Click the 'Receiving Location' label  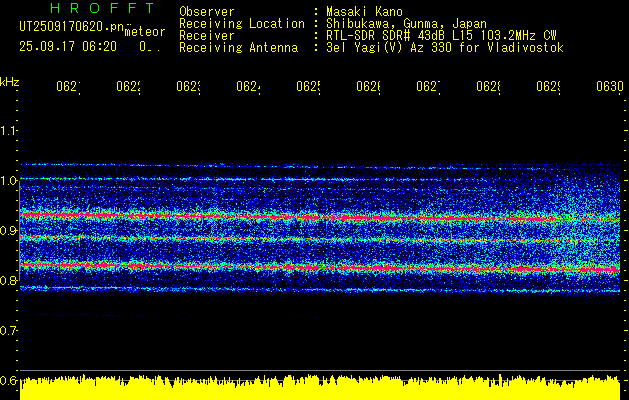coord(242,24)
